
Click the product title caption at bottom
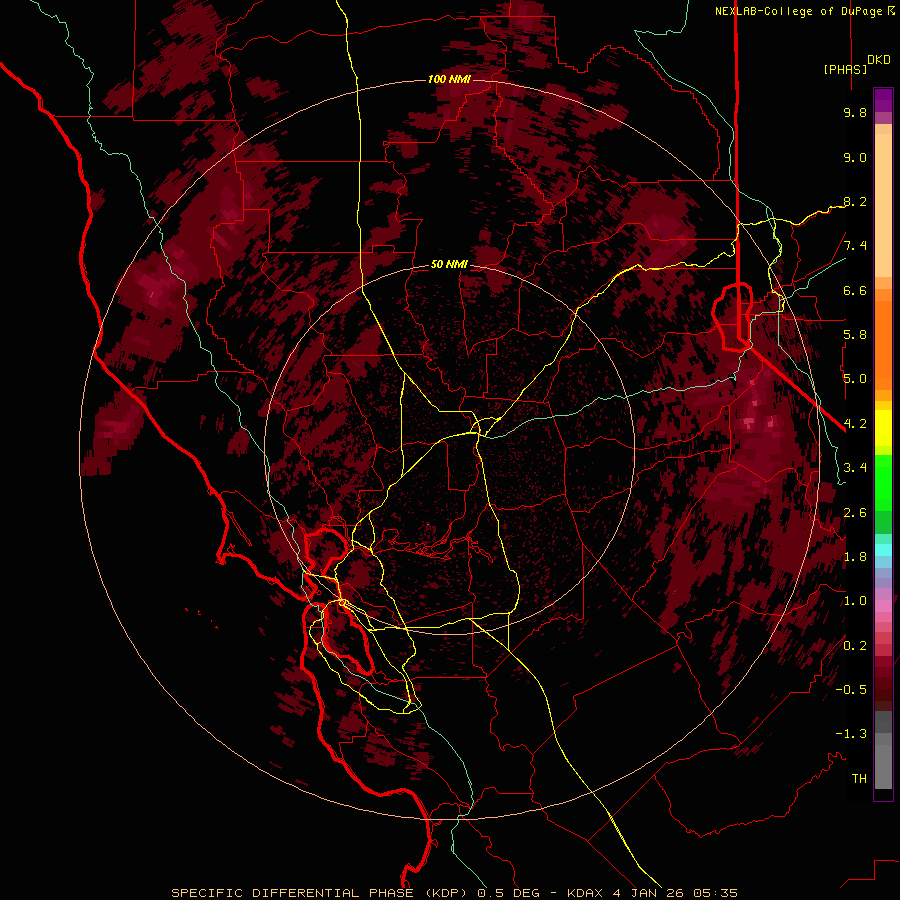[x=455, y=893]
